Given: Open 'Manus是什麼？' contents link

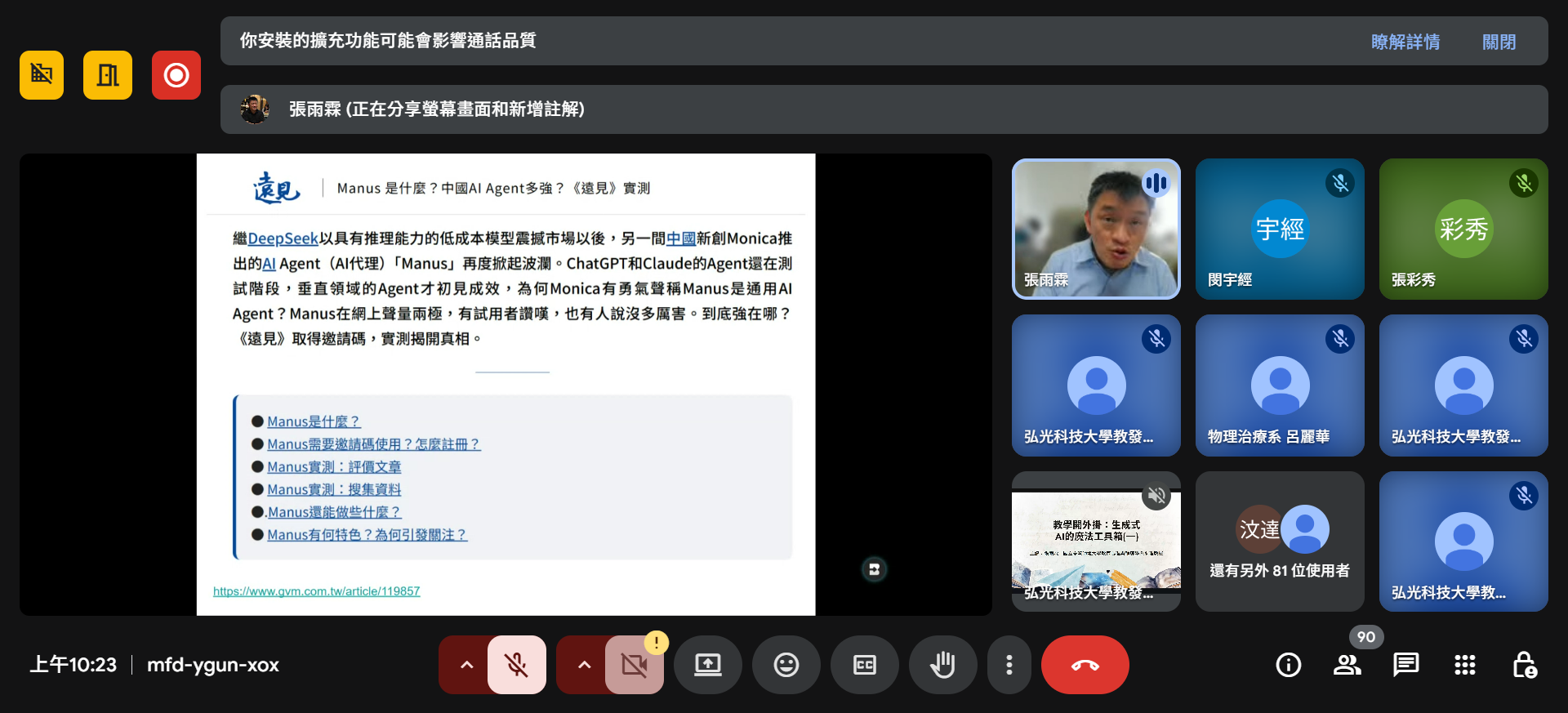Looking at the screenshot, I should point(314,421).
